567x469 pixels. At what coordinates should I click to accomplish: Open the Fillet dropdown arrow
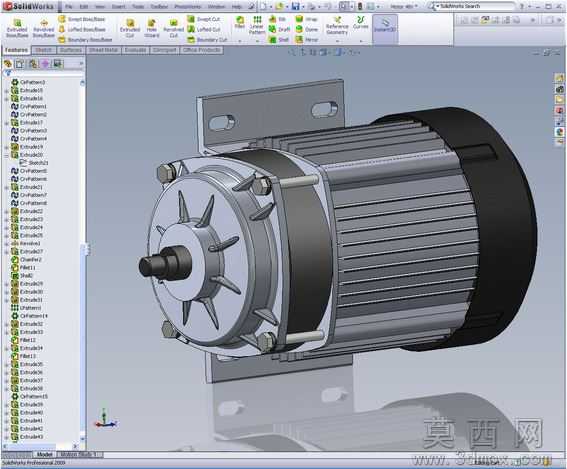239,41
